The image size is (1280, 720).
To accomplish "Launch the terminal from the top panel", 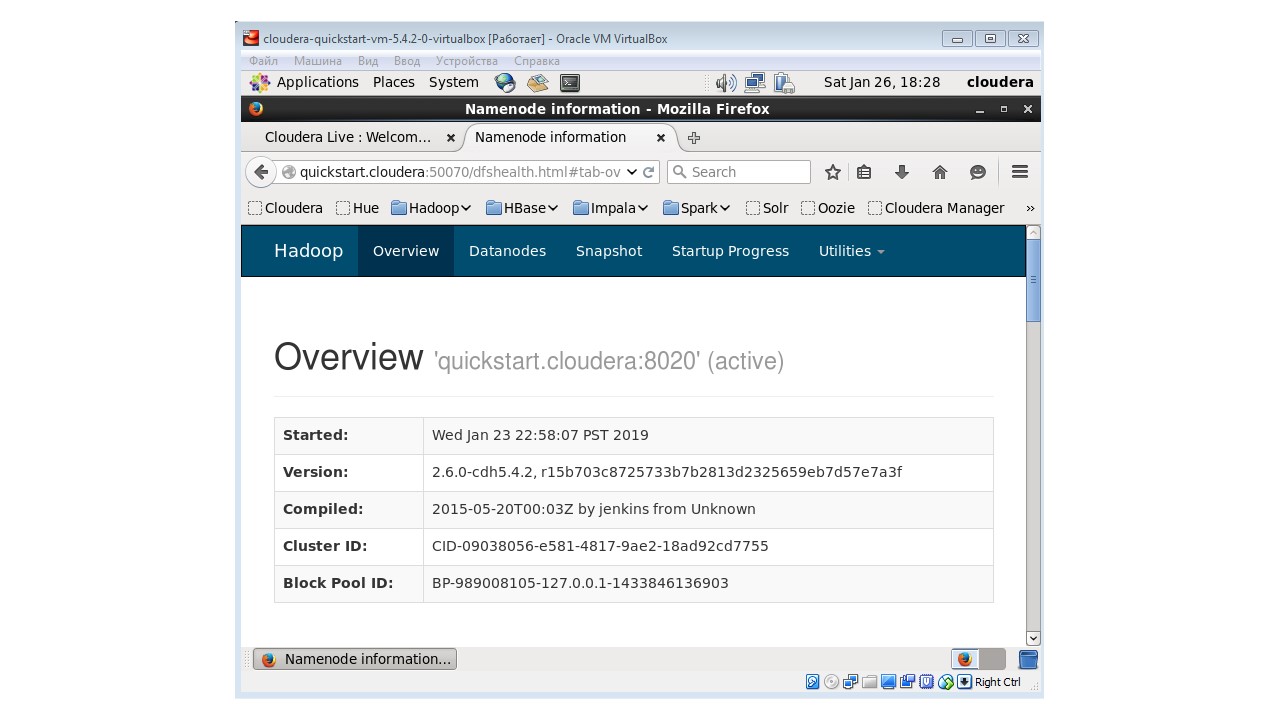I will click(x=569, y=83).
